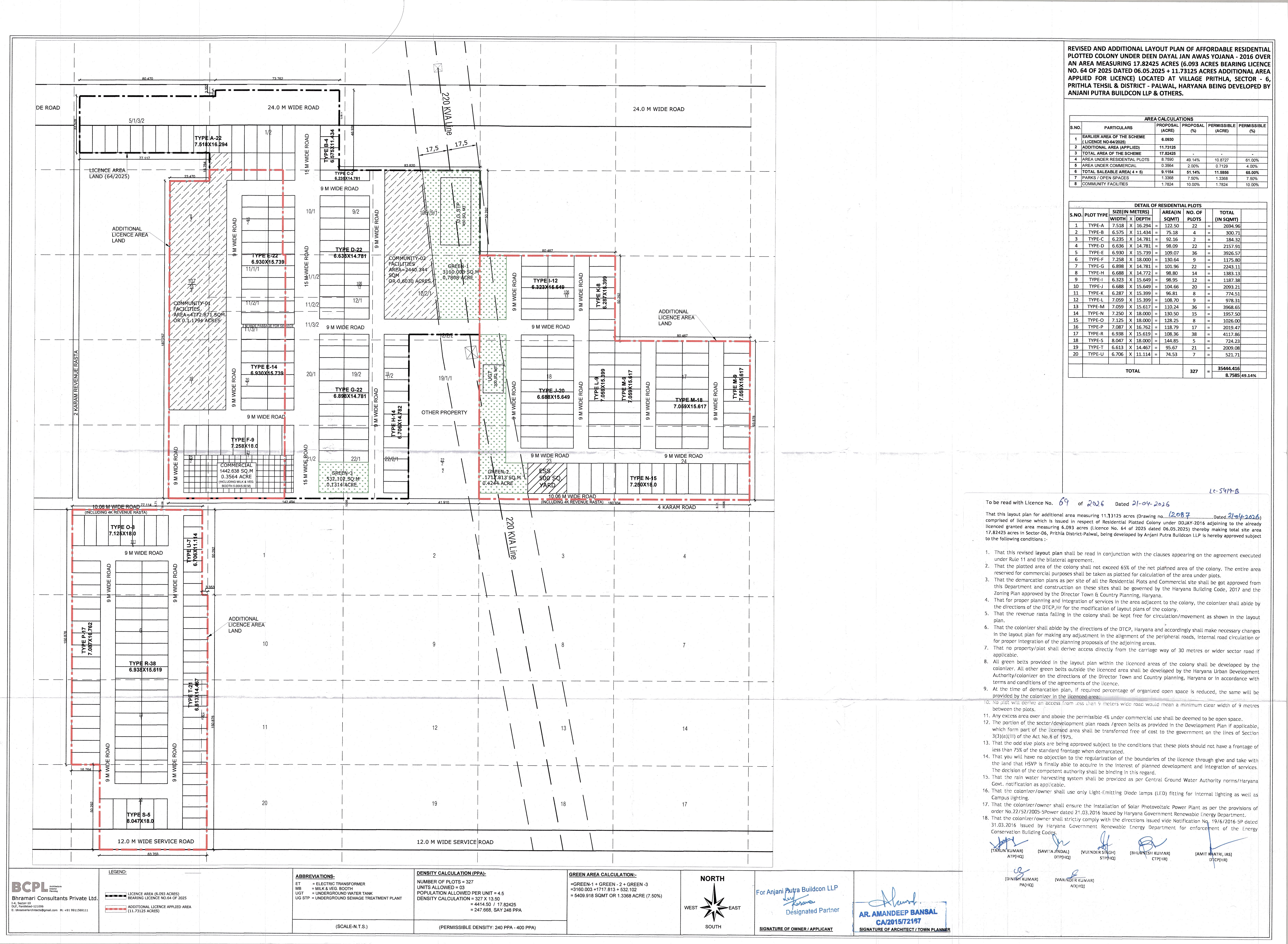This screenshot has height=944, width=1288.
Task: Click signatory name '(AMIT KHATRI, IAS)'
Action: tap(1214, 854)
